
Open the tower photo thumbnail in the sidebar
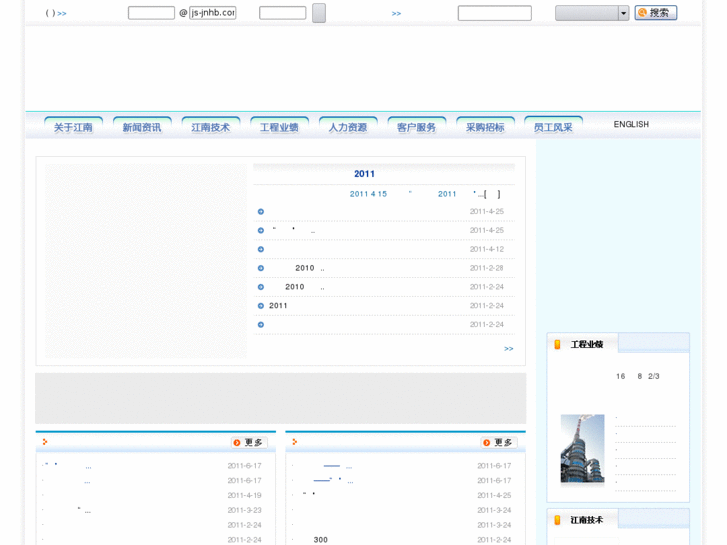point(582,449)
